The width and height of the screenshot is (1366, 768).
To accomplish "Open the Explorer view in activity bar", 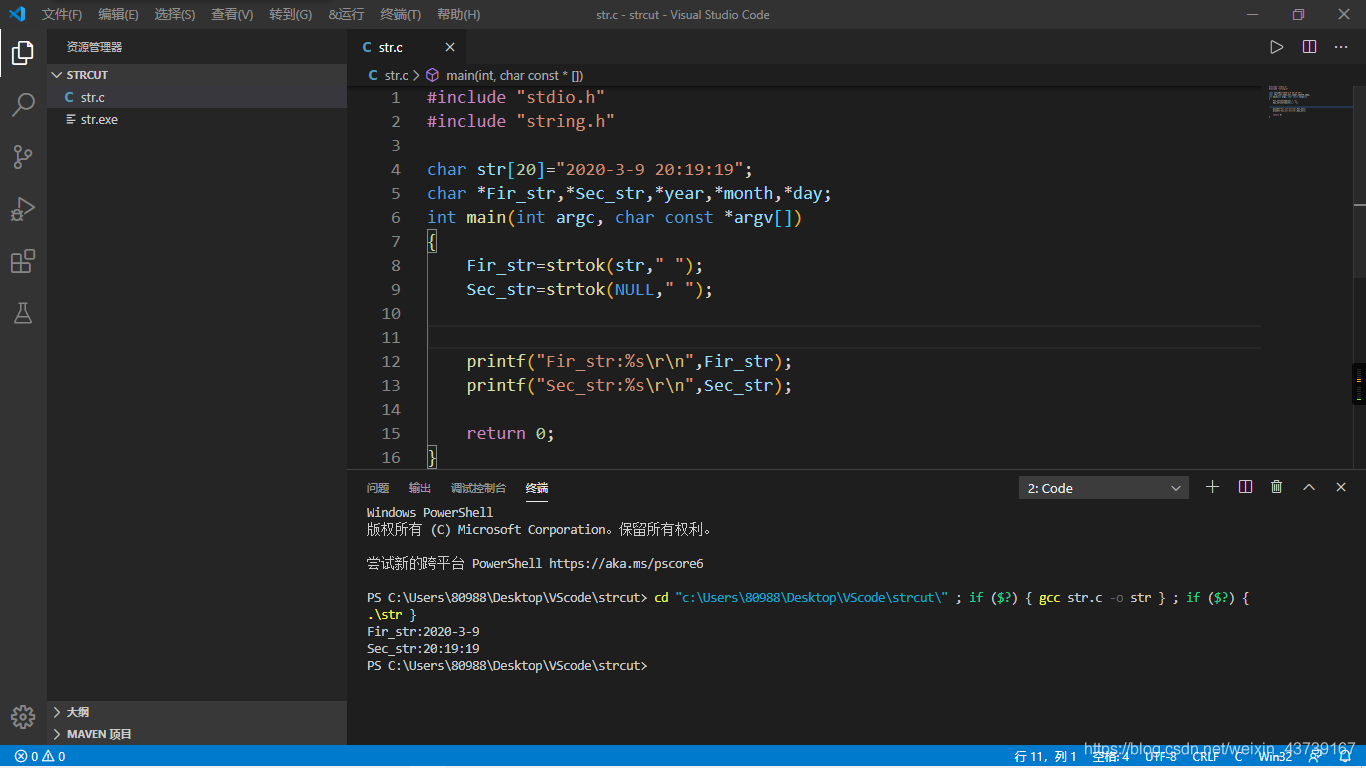I will [23, 53].
